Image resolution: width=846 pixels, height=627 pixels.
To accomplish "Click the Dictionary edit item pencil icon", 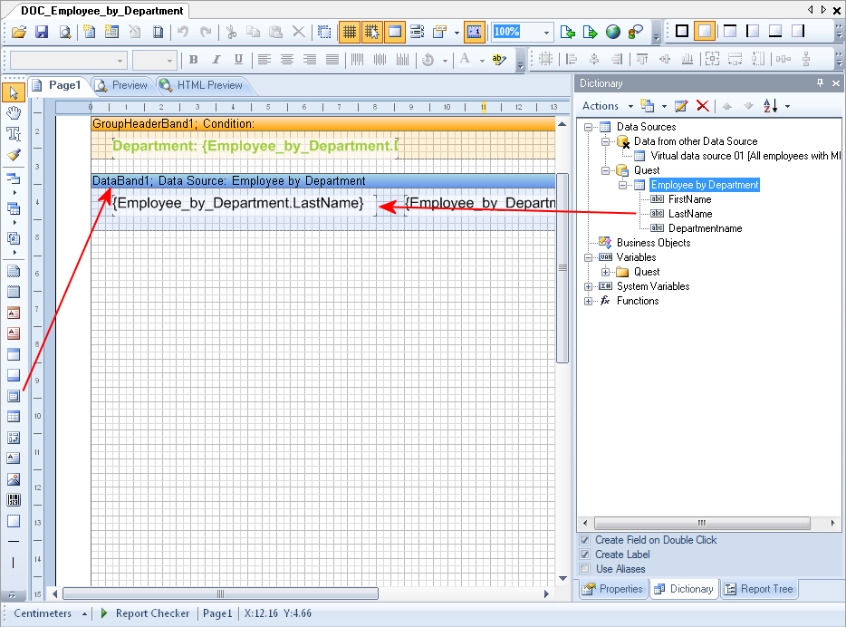I will pyautogui.click(x=681, y=106).
